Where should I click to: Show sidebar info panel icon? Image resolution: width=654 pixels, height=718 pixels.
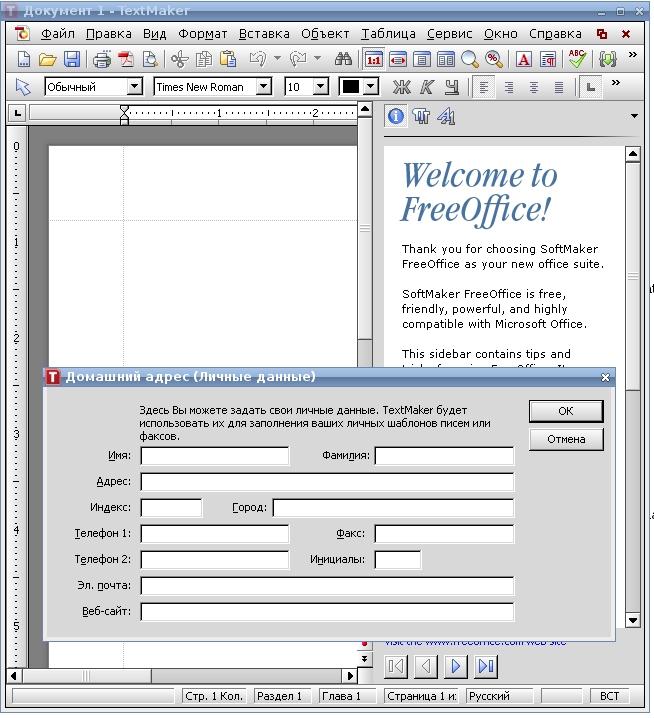click(396, 116)
